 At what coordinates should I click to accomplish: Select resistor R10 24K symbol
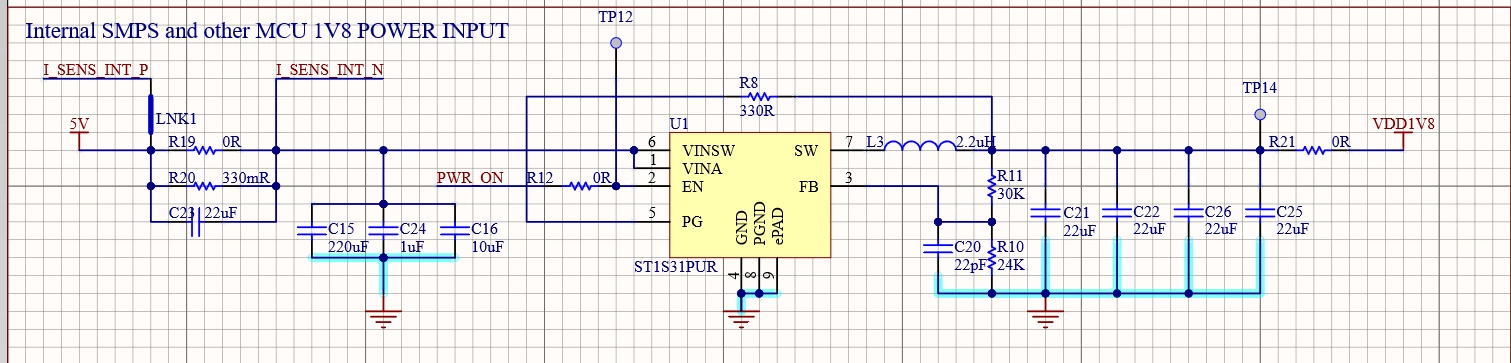[991, 257]
